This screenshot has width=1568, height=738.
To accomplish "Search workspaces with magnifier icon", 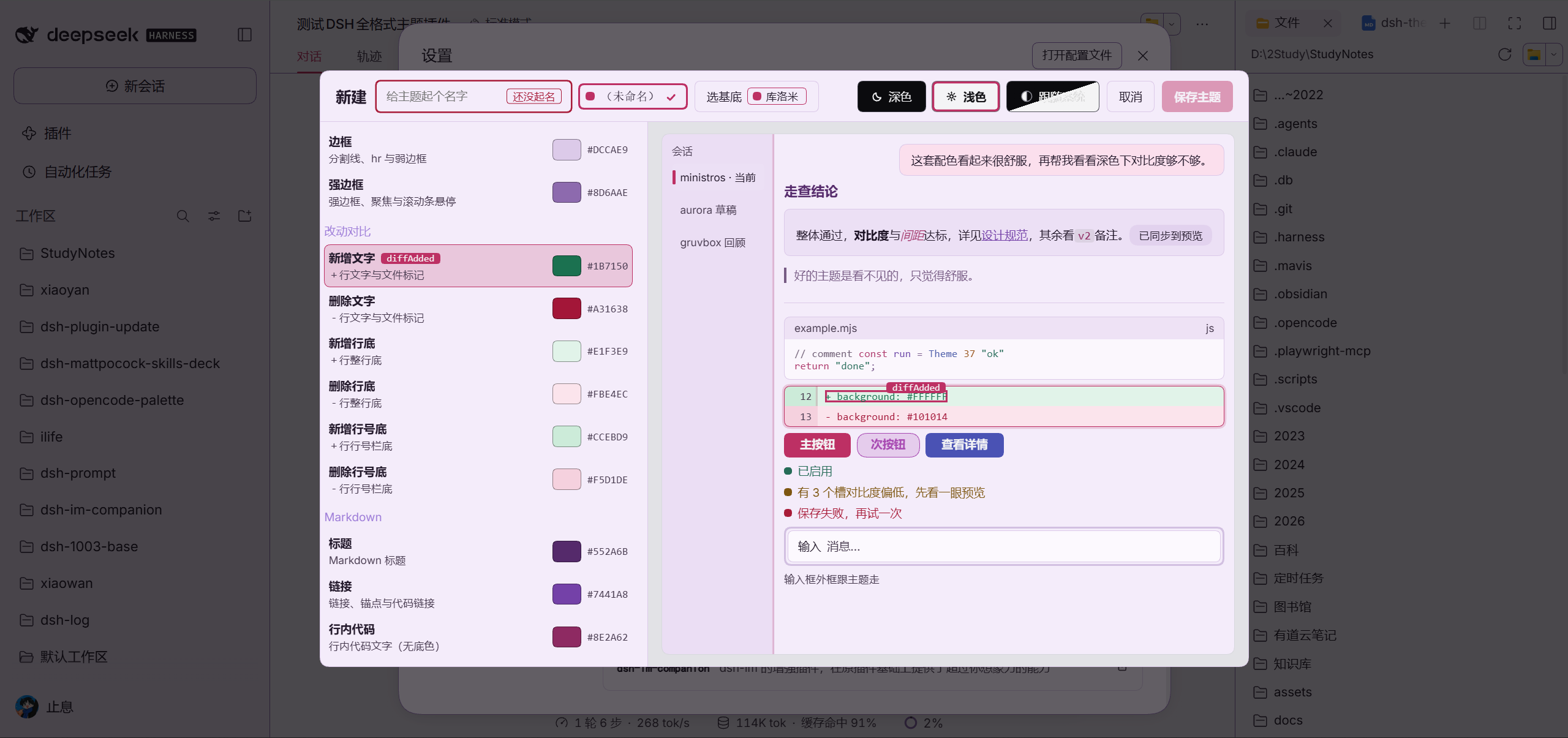I will pos(183,216).
